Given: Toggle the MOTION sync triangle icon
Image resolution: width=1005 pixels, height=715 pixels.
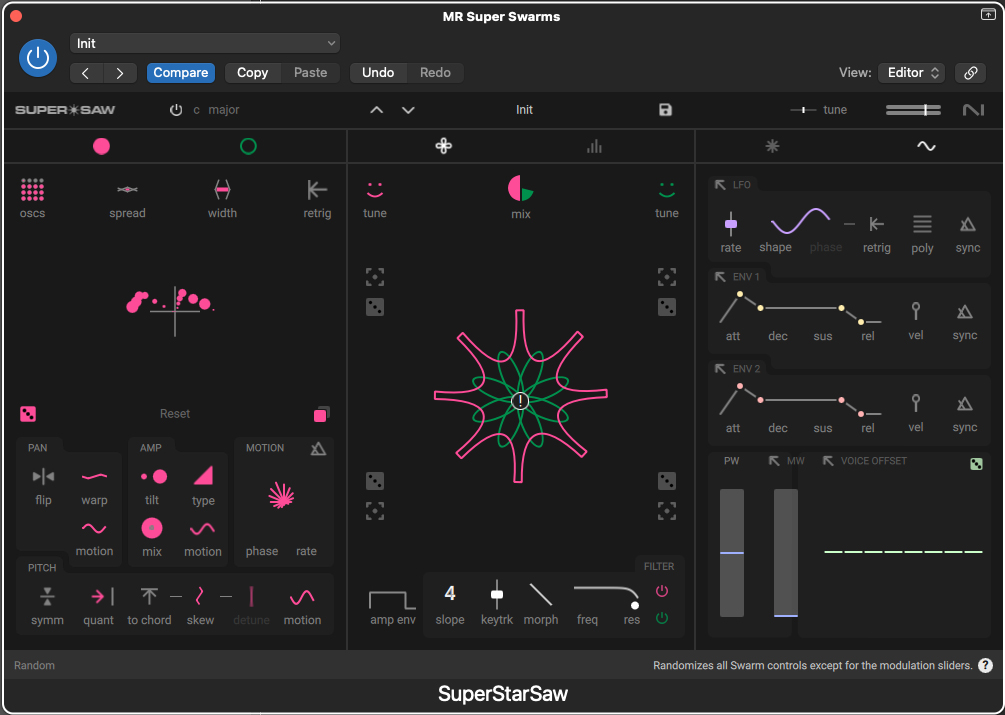Looking at the screenshot, I should point(318,448).
